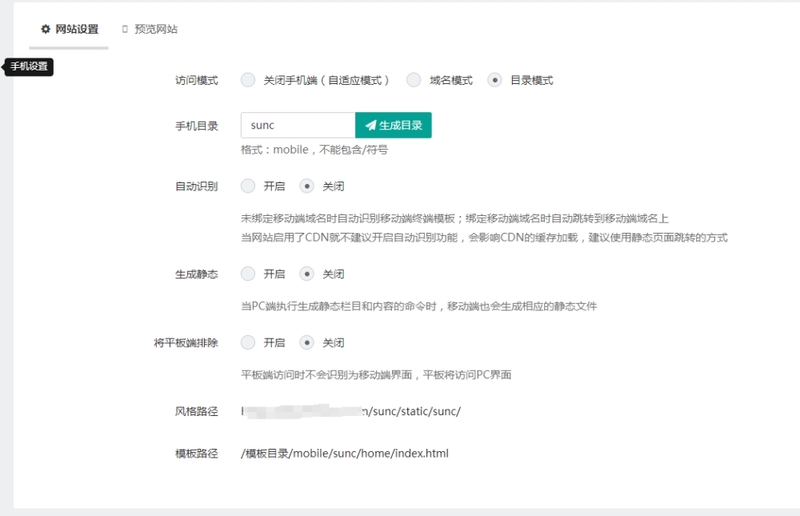This screenshot has height=516, width=800.
Task: Choose 域名模式 as the access mode
Action: (413, 80)
